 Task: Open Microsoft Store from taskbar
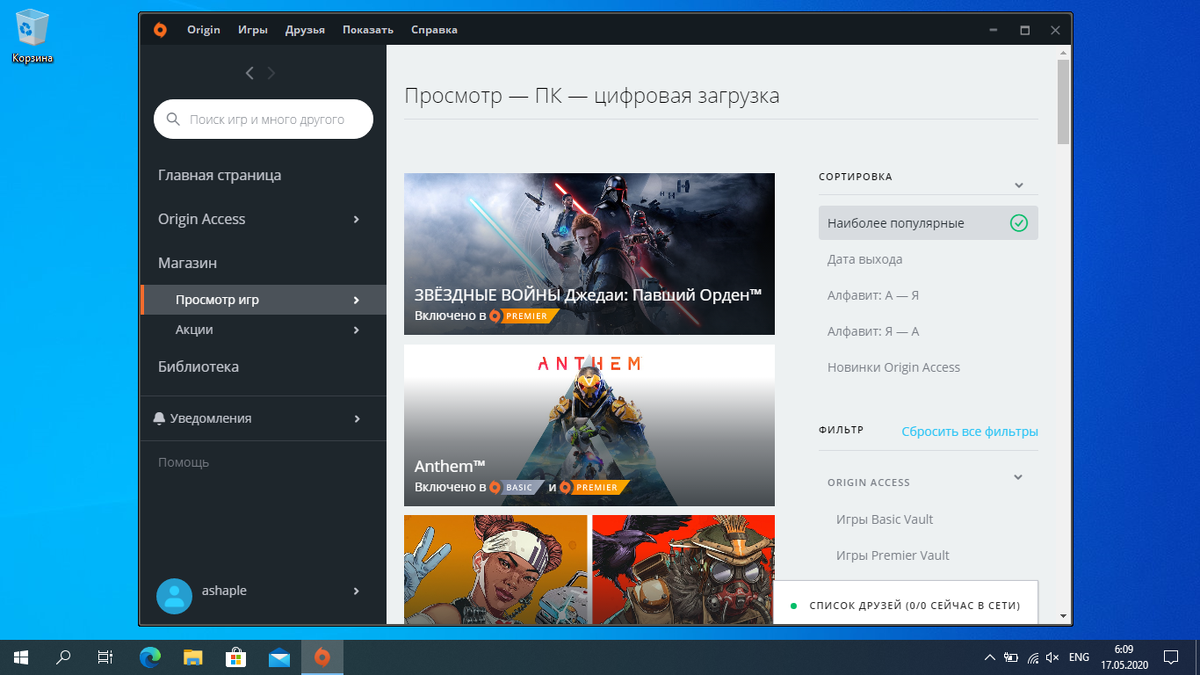pos(236,657)
